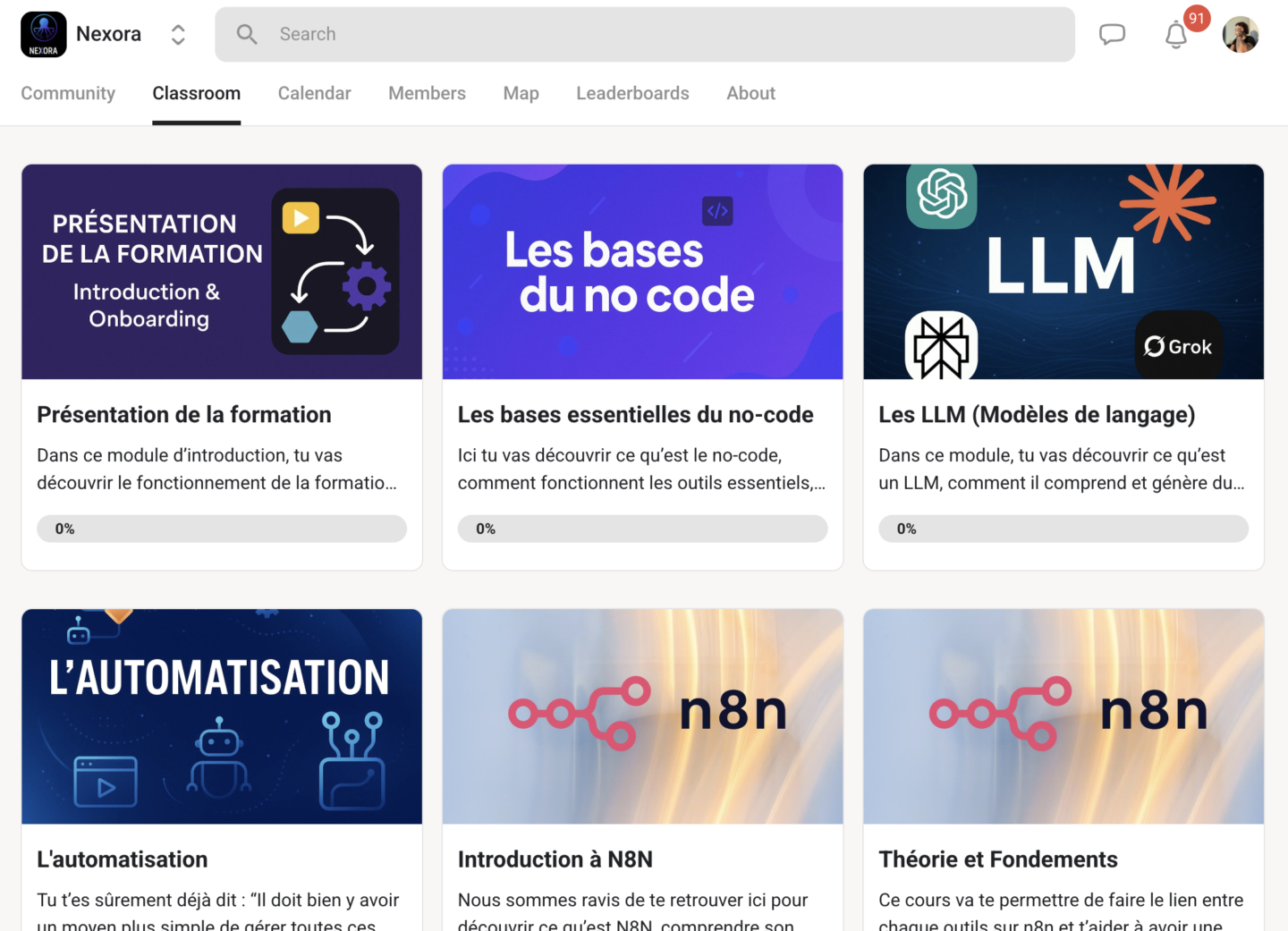This screenshot has width=1288, height=931.
Task: Go to the Calendar tab
Action: [x=315, y=93]
